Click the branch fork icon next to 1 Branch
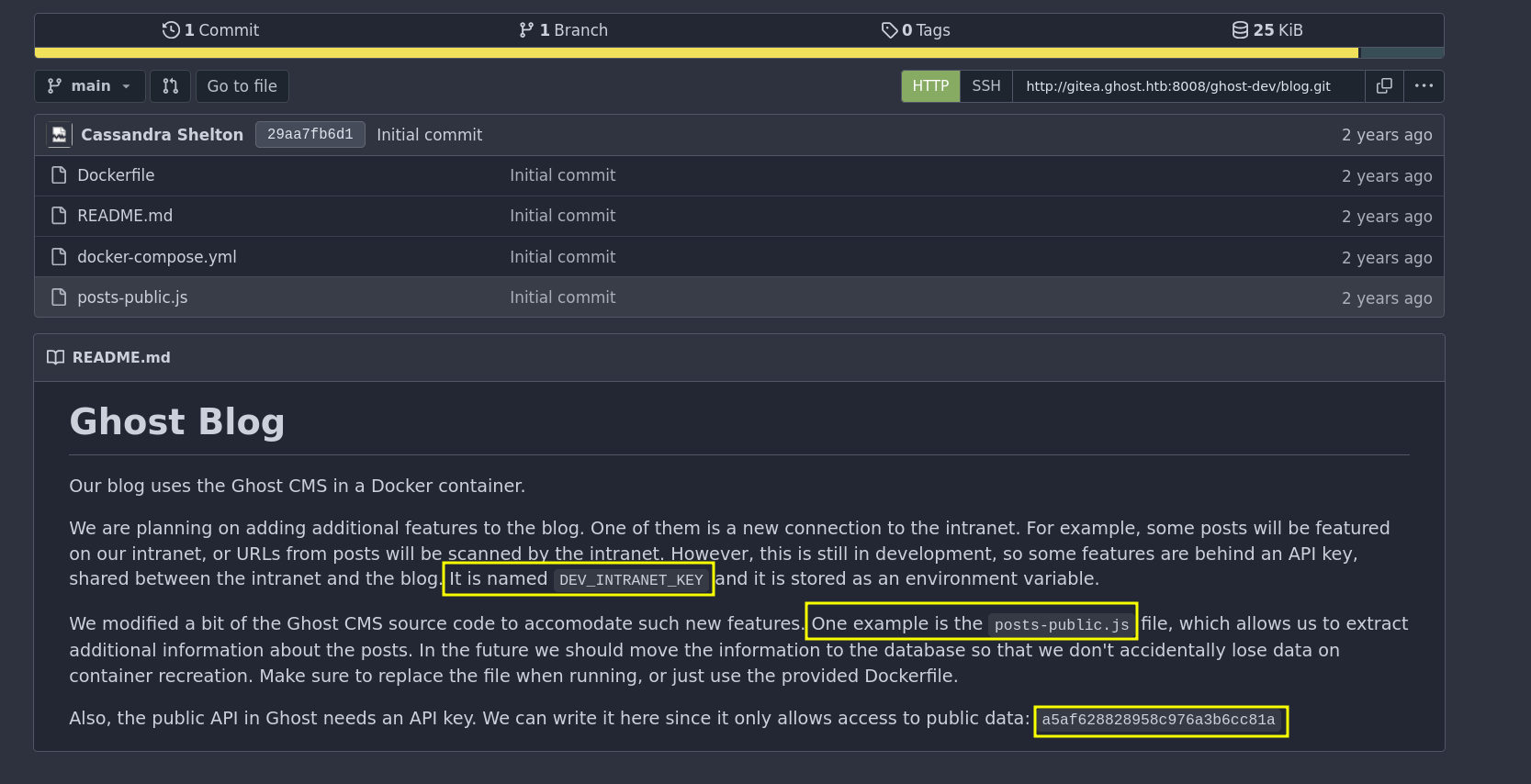1531x784 pixels. point(526,30)
